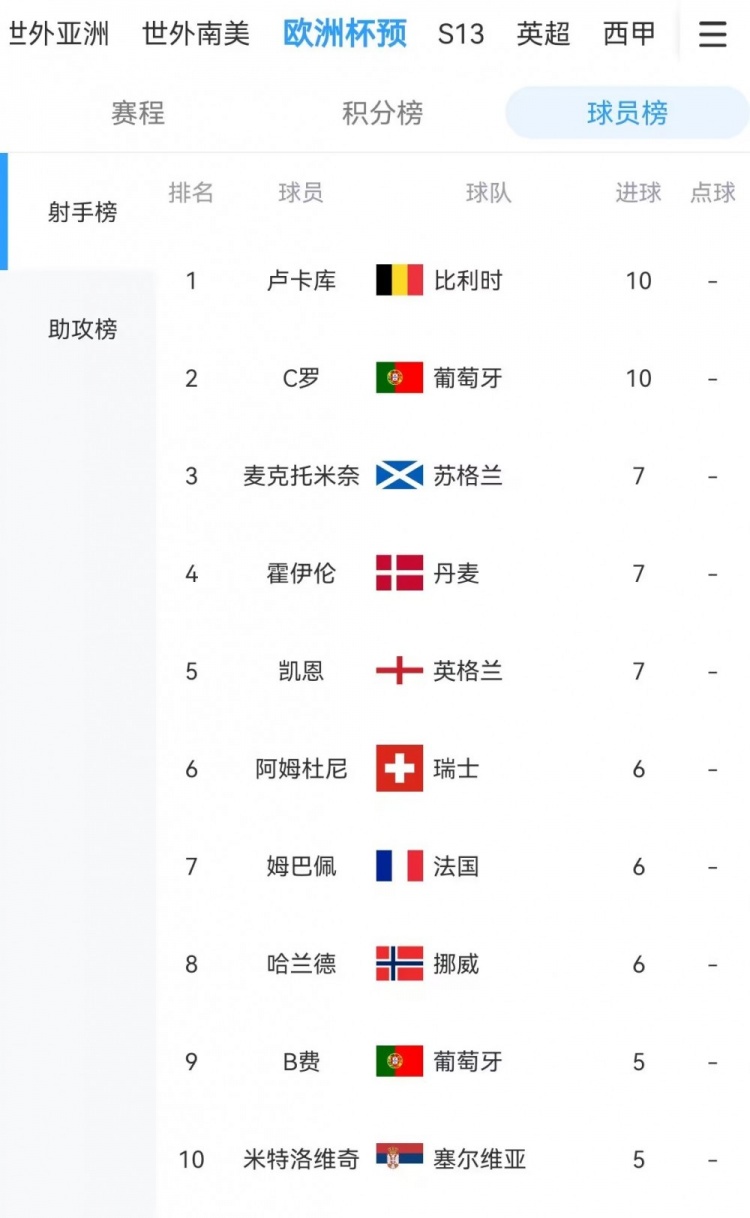Screen dimensions: 750x1218
Task: Click the Switzerland flag icon
Action: (399, 768)
